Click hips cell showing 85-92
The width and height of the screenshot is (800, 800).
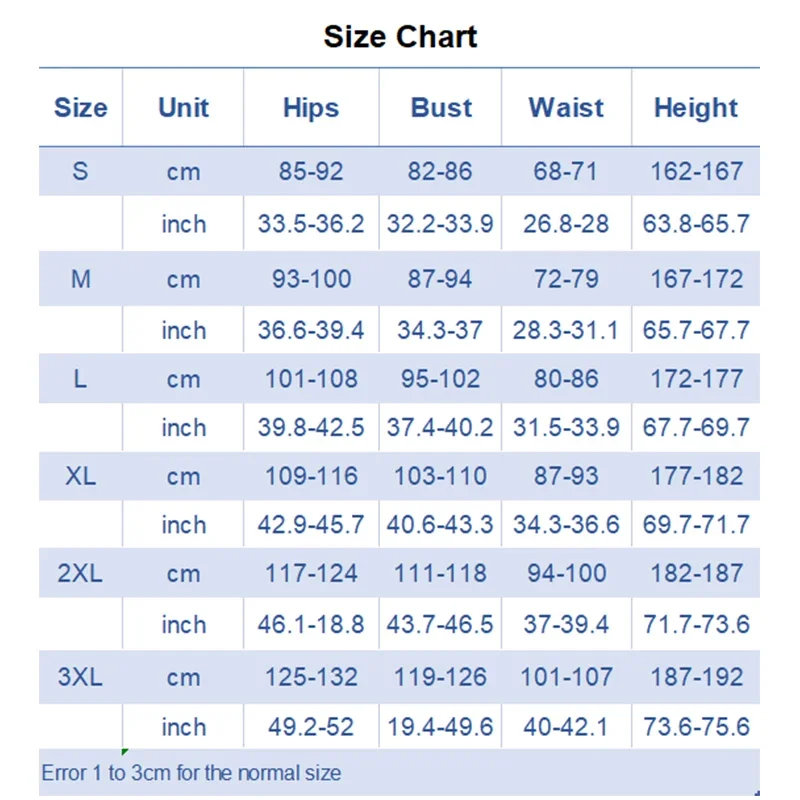coord(311,171)
